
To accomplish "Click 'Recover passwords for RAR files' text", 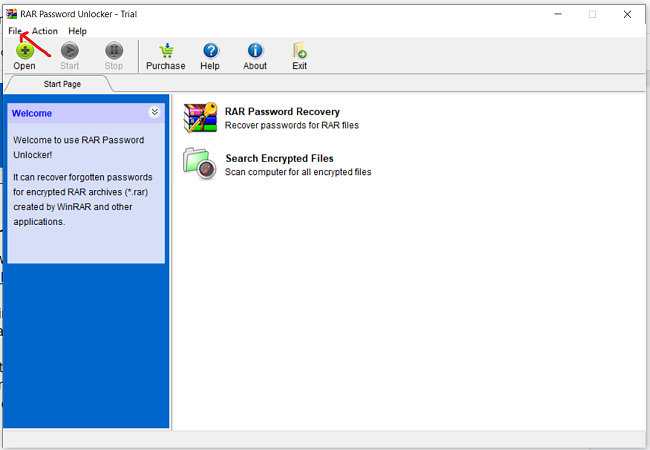I will [292, 125].
